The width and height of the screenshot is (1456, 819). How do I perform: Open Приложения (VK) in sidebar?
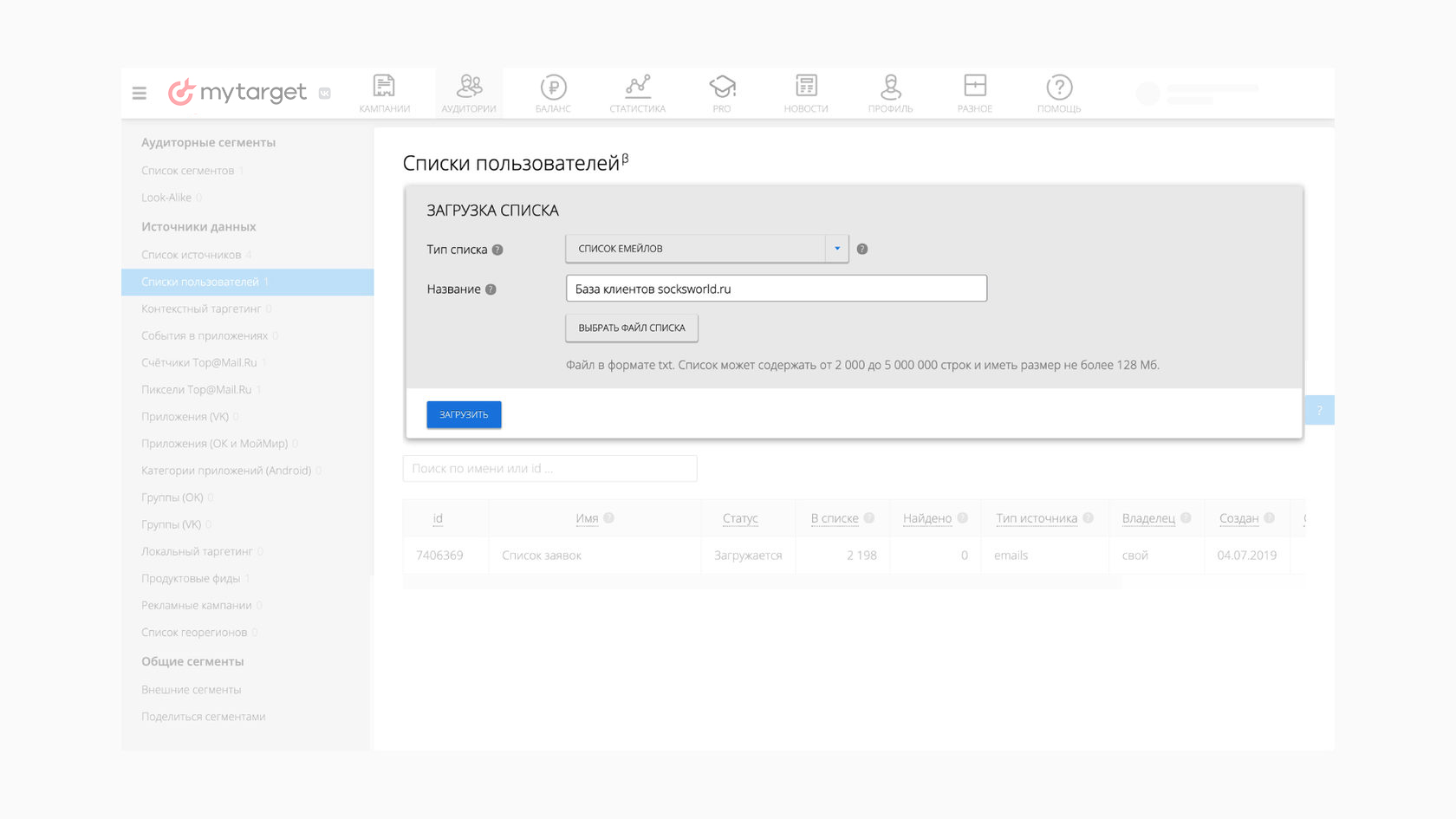click(x=185, y=416)
